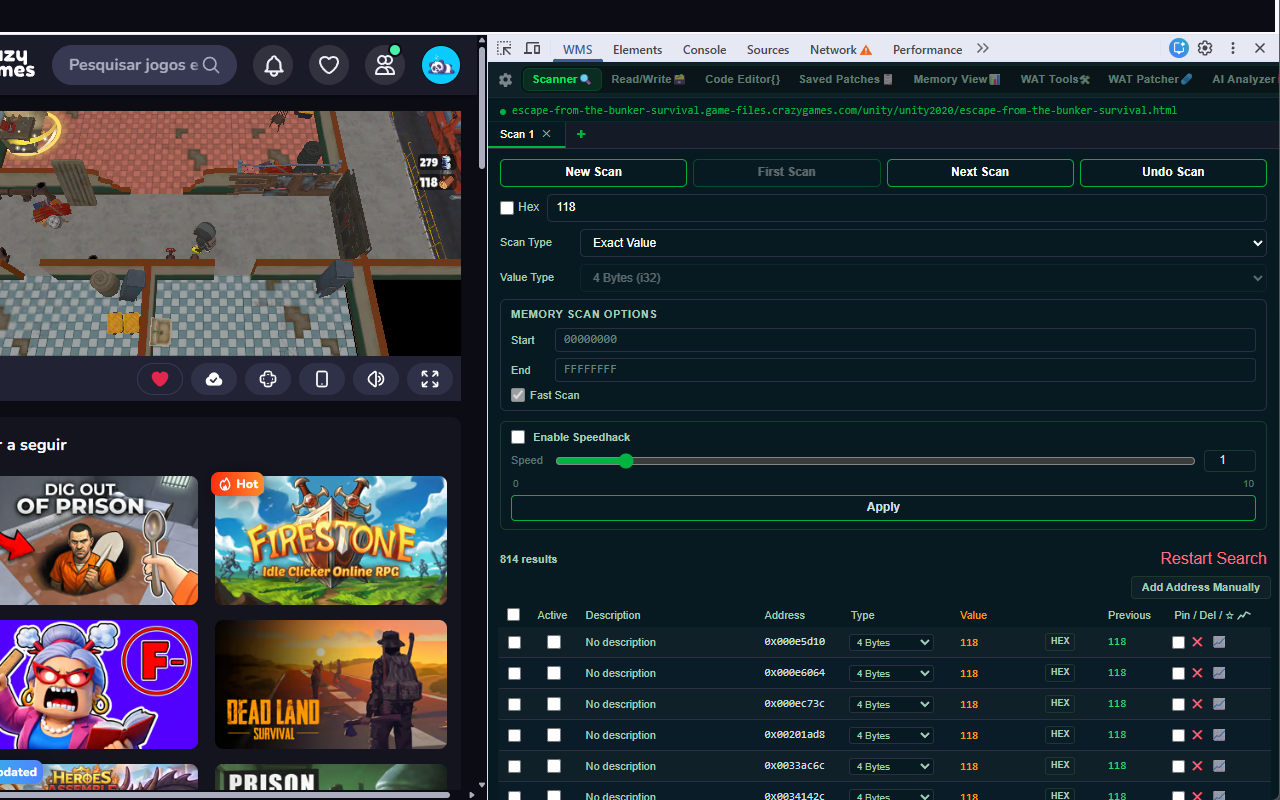
Task: Click the memory Start address field
Action: click(x=905, y=340)
